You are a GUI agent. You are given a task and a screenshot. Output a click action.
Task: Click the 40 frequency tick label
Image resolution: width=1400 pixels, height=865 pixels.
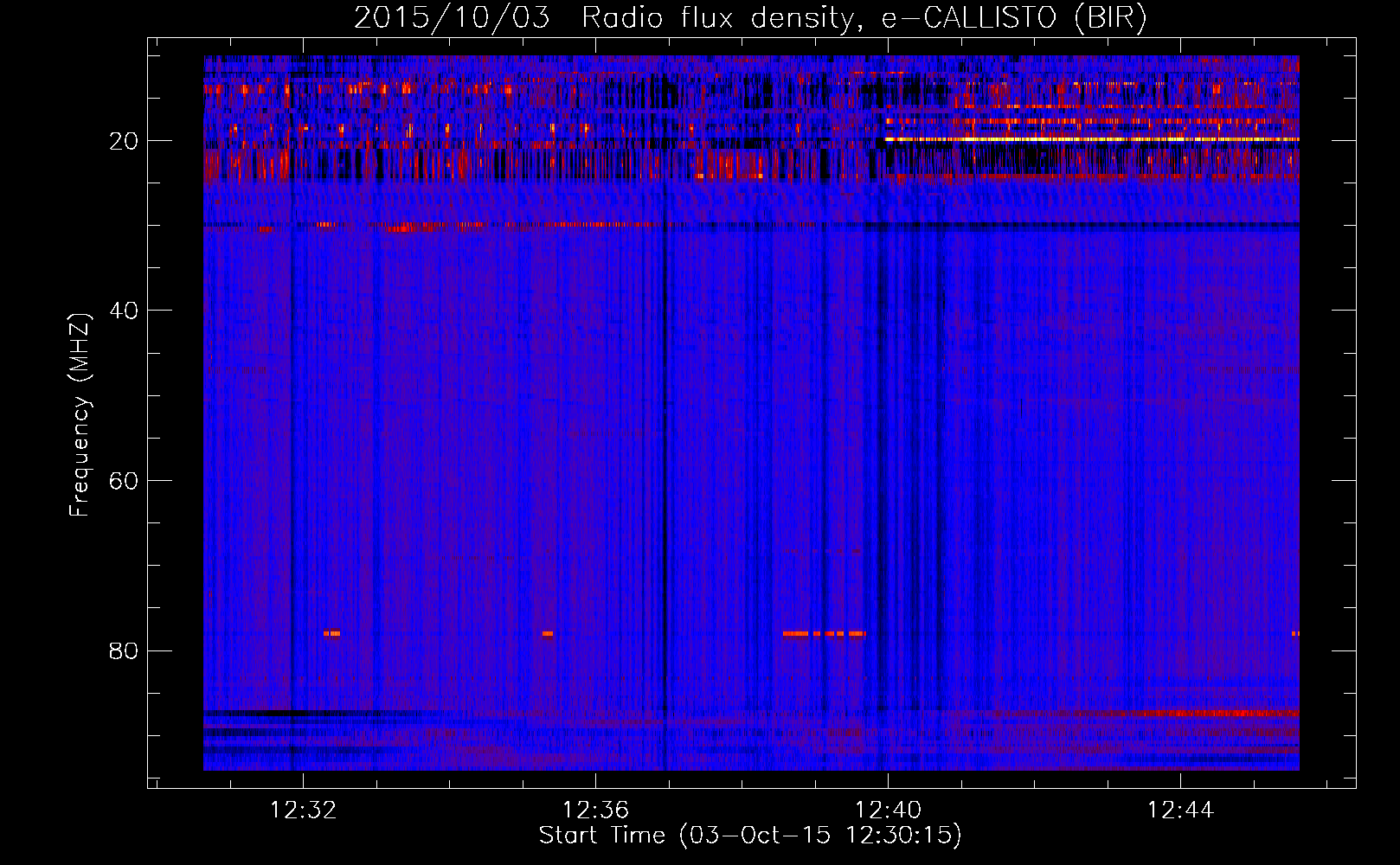tap(125, 311)
